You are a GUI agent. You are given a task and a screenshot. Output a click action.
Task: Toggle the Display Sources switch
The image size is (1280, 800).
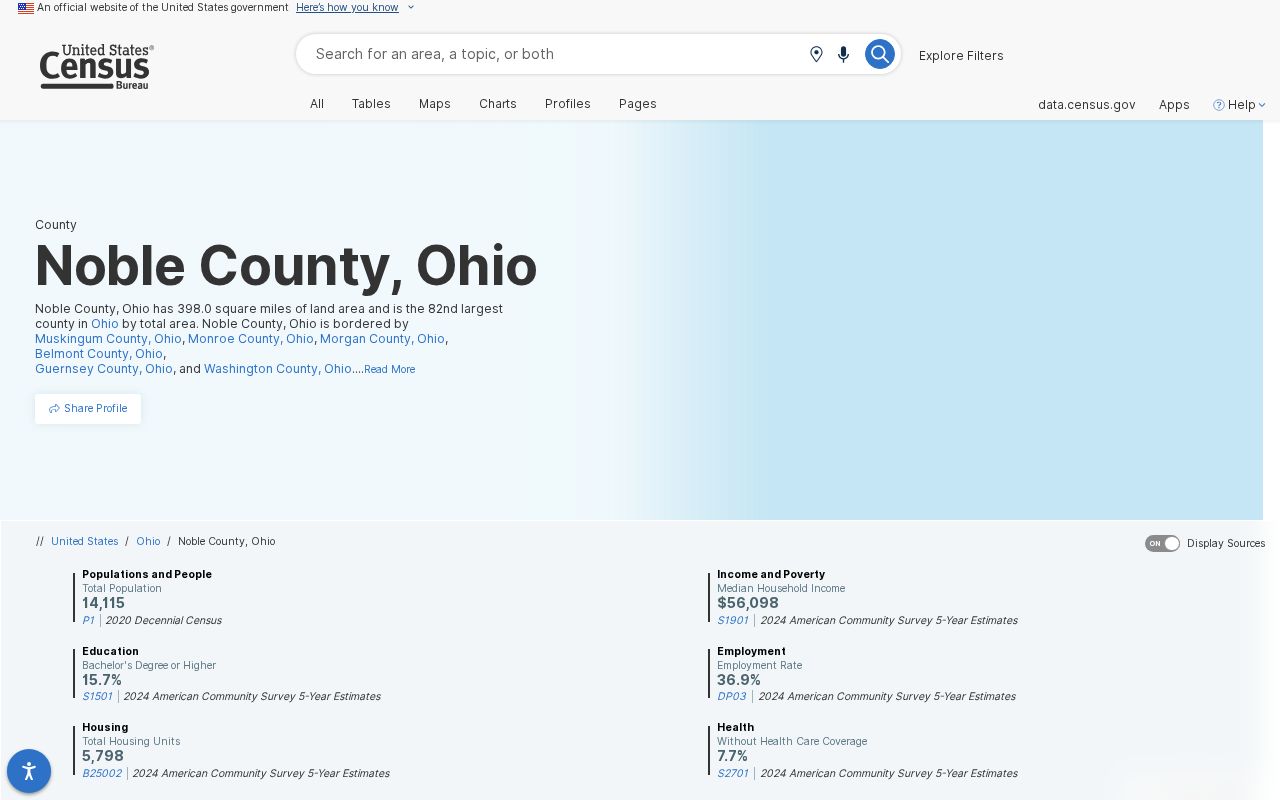click(x=1163, y=543)
